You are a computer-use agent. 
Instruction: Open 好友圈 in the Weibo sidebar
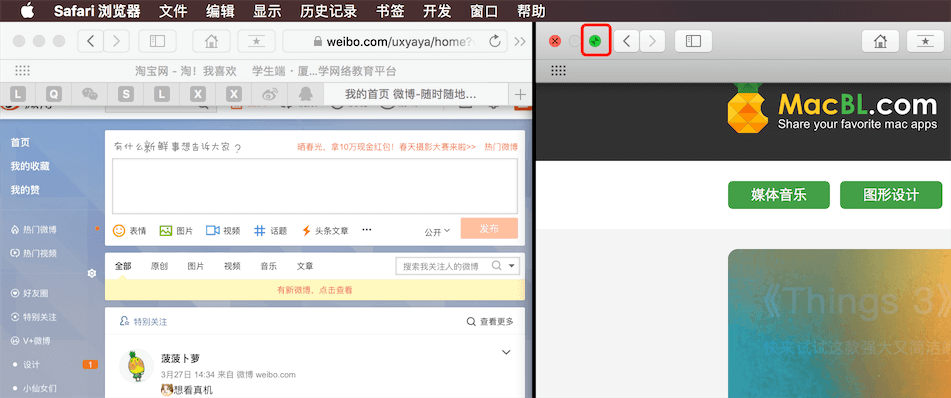[30, 293]
